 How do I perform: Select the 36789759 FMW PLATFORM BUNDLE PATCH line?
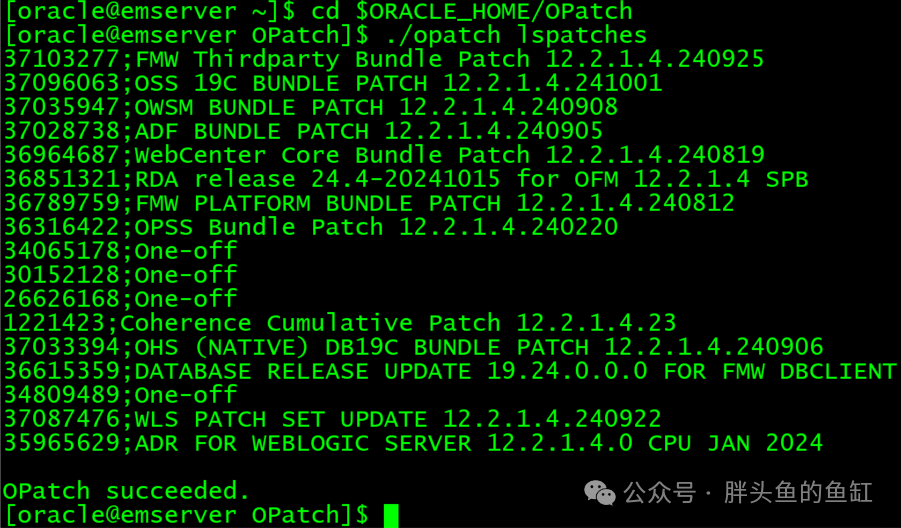(x=369, y=203)
